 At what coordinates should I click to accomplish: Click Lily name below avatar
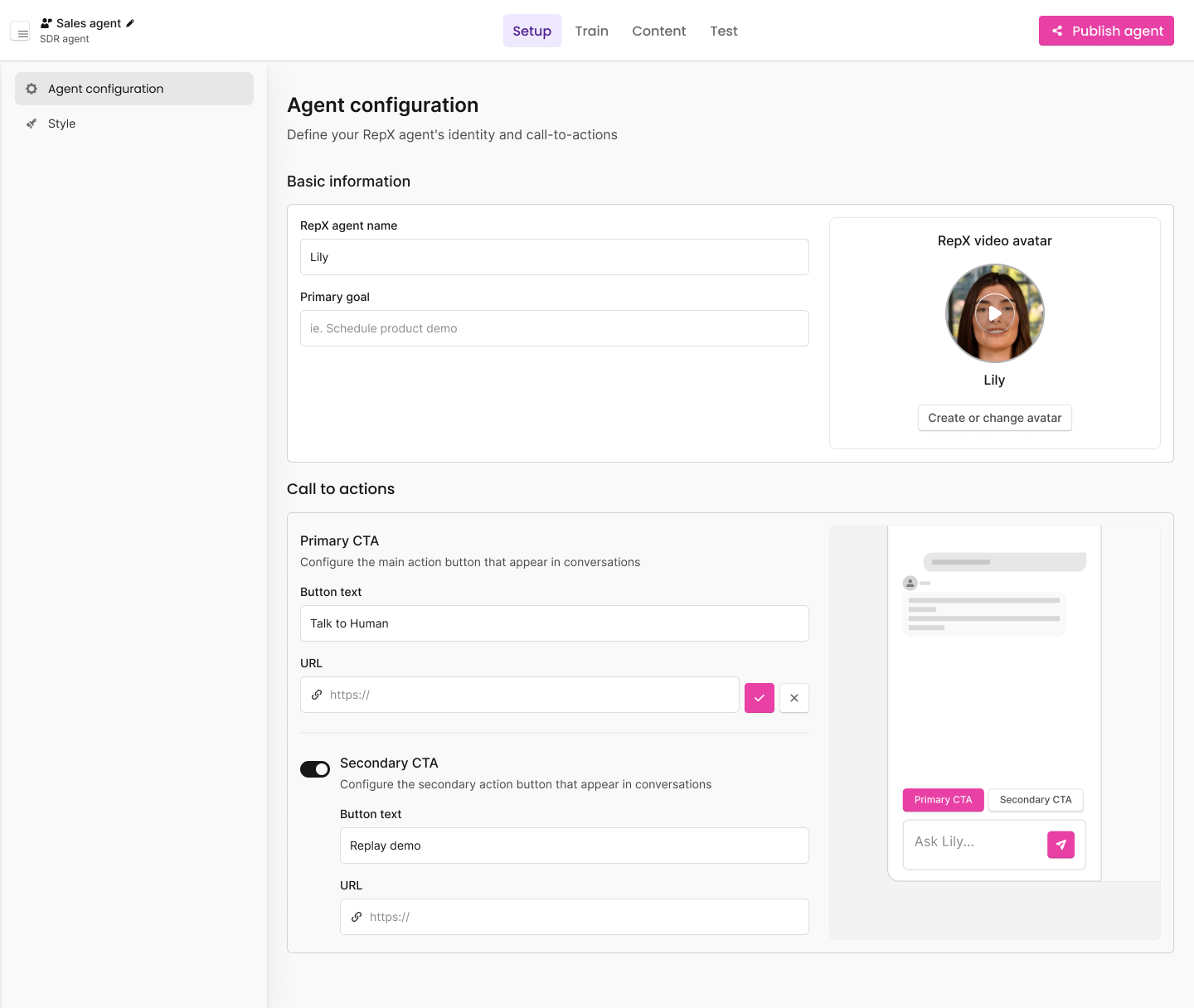(994, 380)
